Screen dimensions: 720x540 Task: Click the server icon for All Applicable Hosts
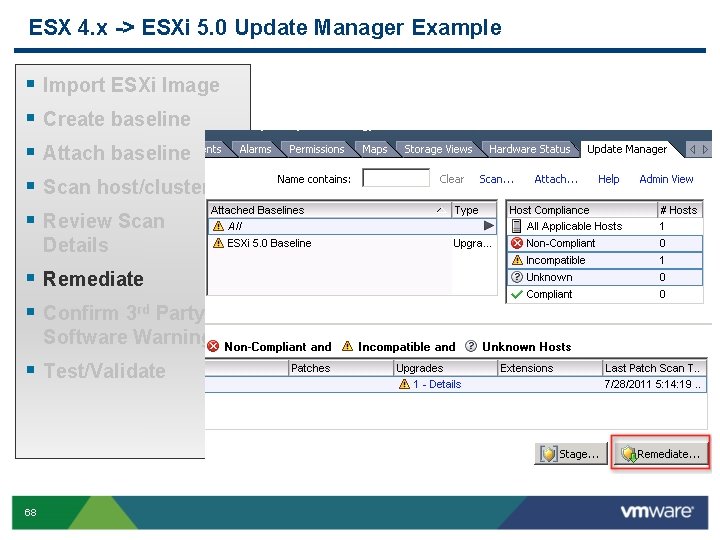tap(517, 226)
